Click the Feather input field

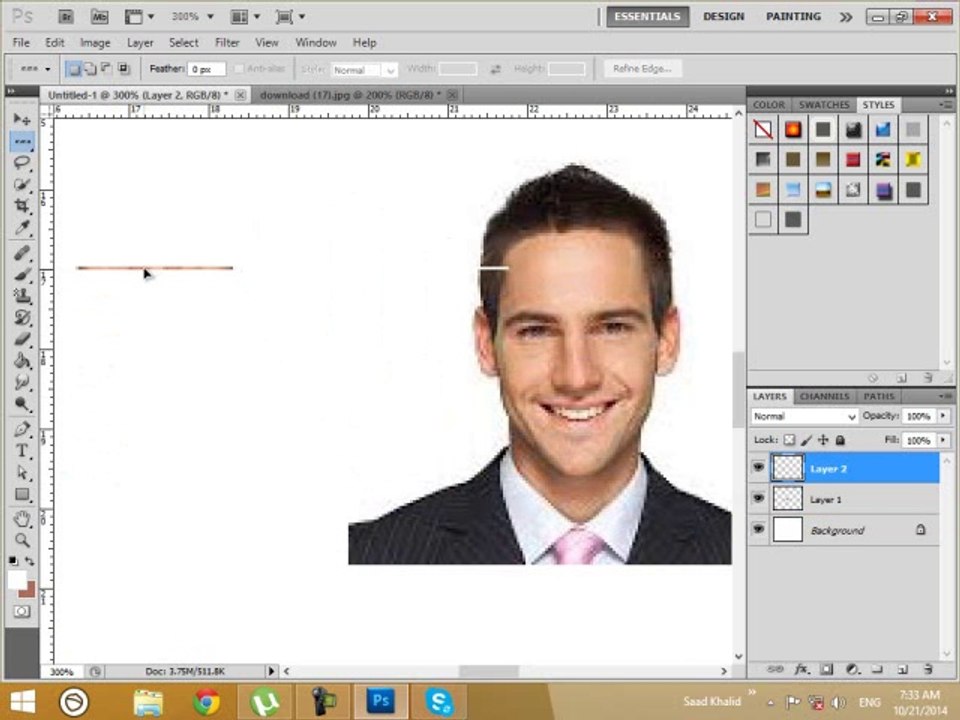point(206,69)
